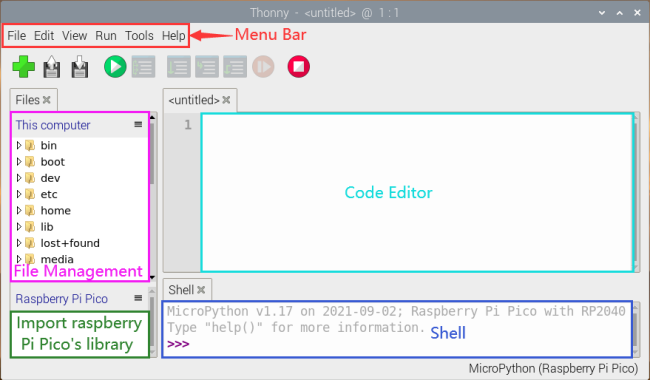Click line number 1 in the gutter
650x380 pixels.
(188, 125)
